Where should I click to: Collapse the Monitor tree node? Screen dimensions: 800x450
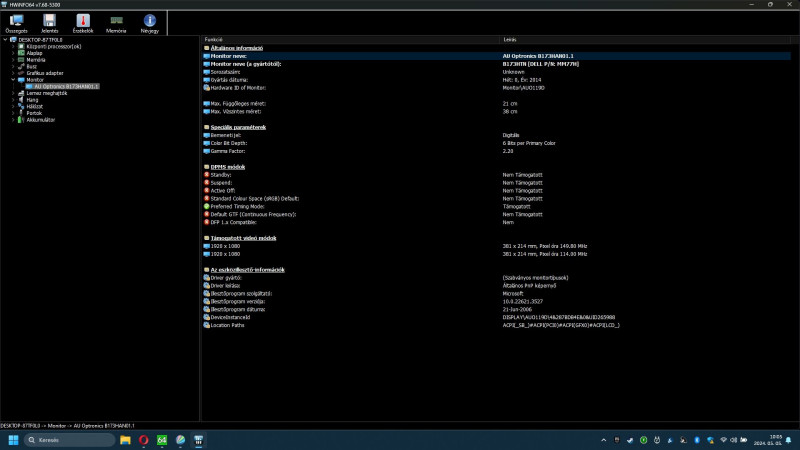tap(13, 80)
